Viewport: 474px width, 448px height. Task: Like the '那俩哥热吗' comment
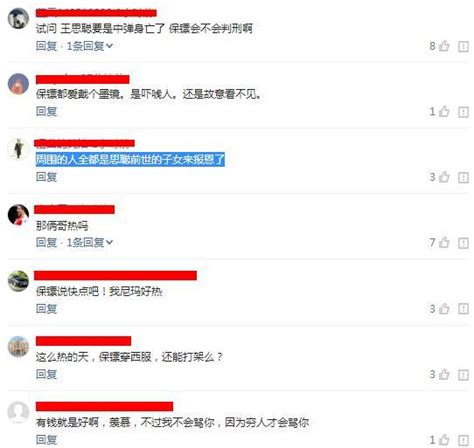pos(444,242)
